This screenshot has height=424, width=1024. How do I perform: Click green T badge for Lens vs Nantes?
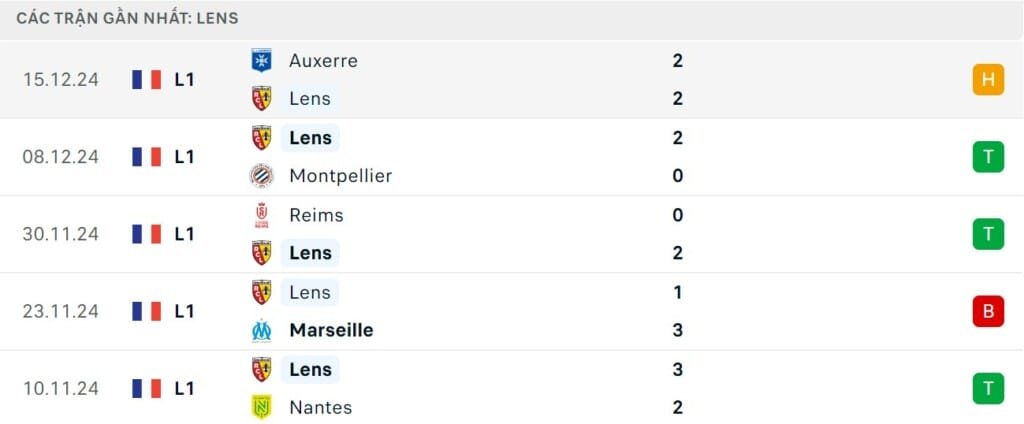point(987,388)
